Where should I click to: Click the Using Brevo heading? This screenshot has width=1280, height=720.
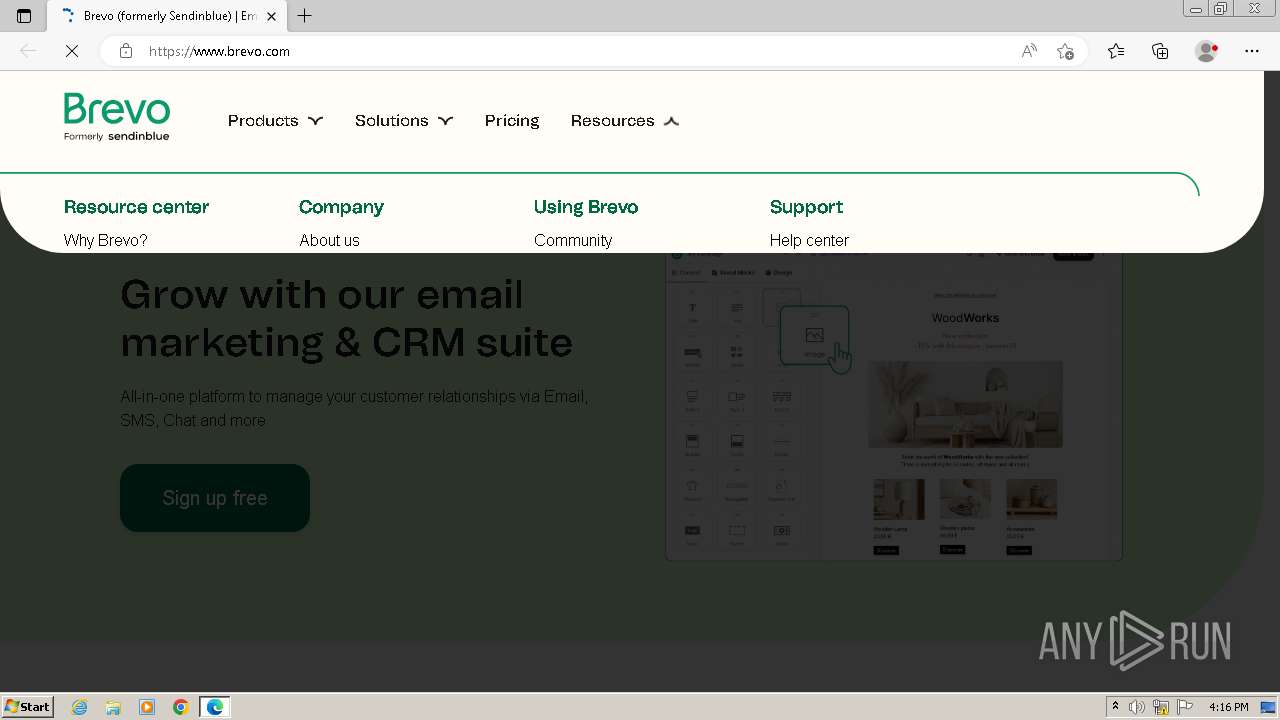coord(586,207)
